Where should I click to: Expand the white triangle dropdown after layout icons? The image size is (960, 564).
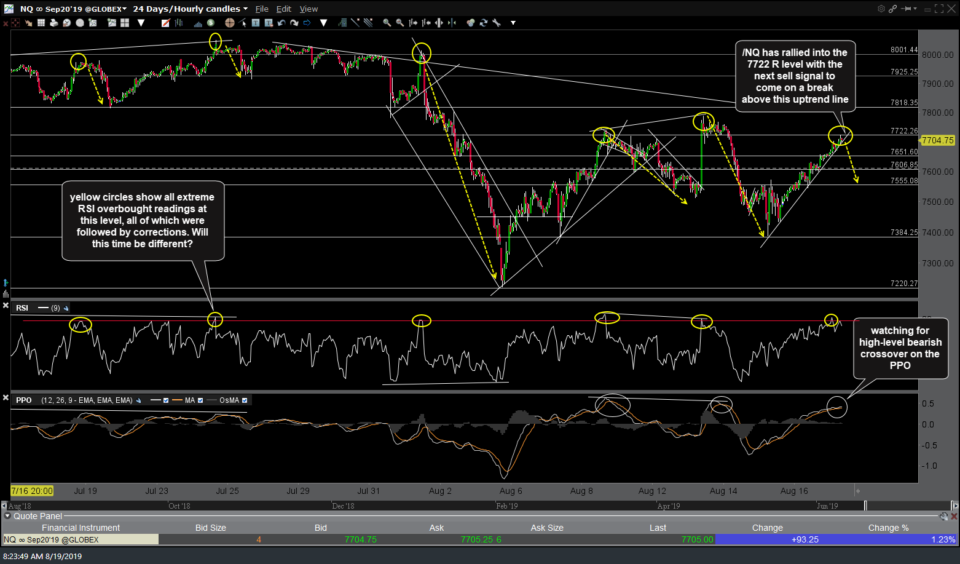click(x=141, y=23)
